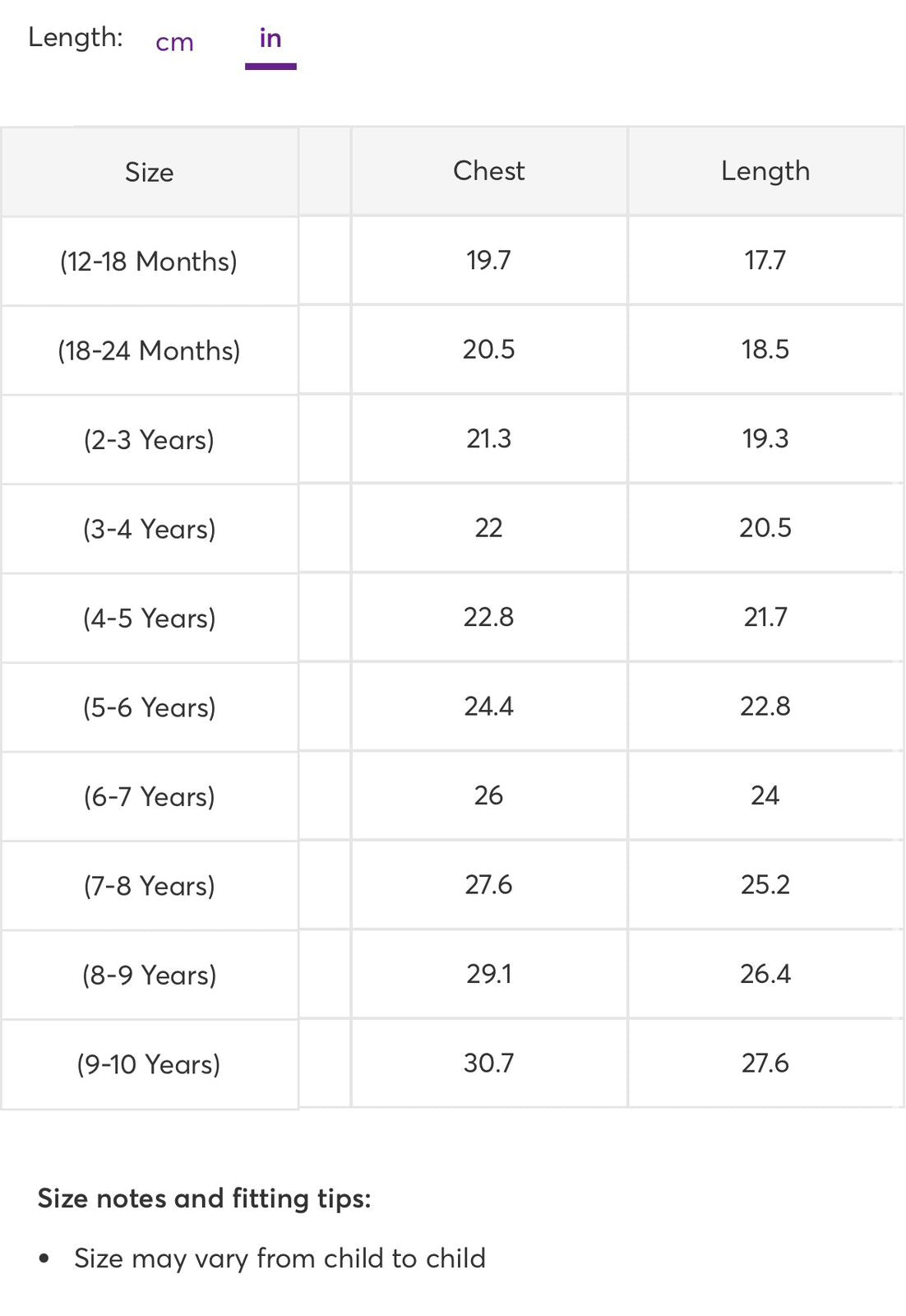Click the 30.7 chest measurement cell
The width and height of the screenshot is (906, 1316).
pos(488,1063)
